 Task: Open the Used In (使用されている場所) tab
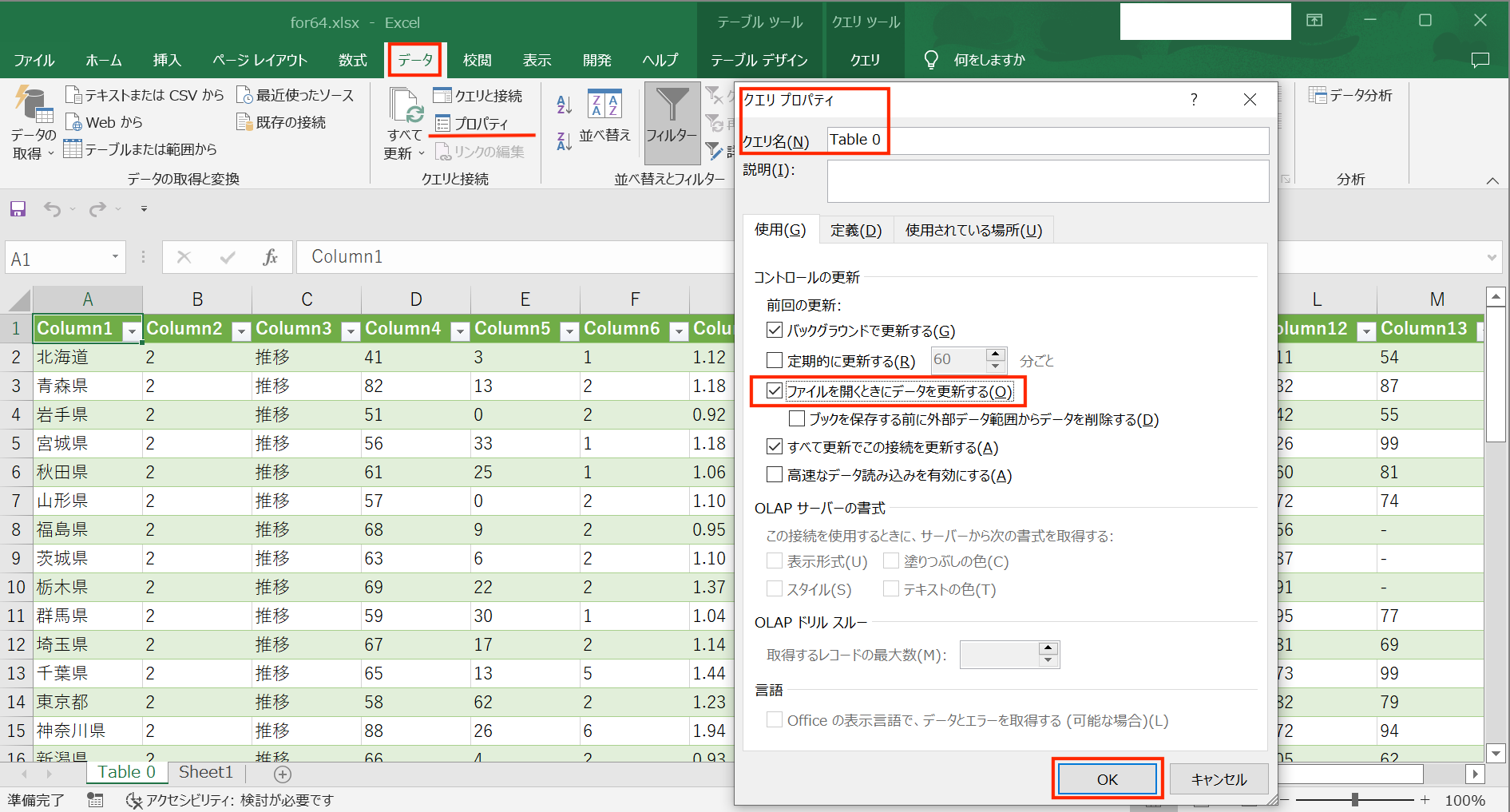tap(973, 230)
